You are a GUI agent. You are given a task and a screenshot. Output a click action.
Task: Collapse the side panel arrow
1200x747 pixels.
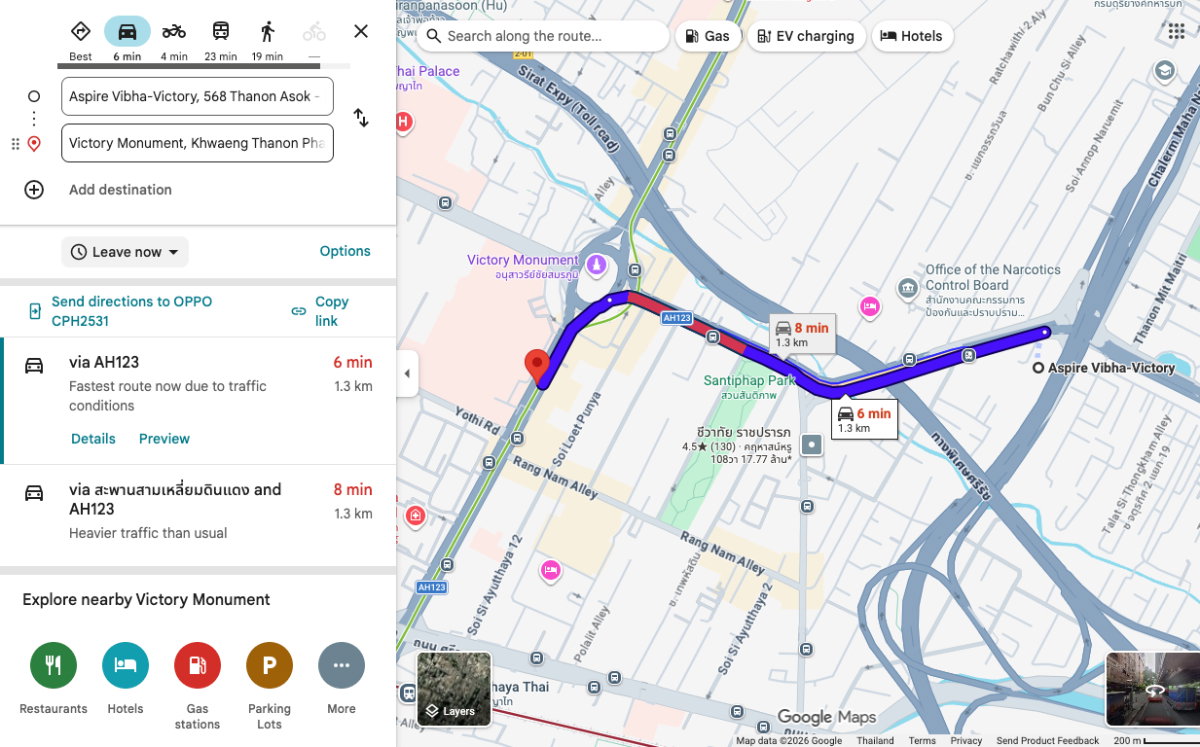(407, 374)
